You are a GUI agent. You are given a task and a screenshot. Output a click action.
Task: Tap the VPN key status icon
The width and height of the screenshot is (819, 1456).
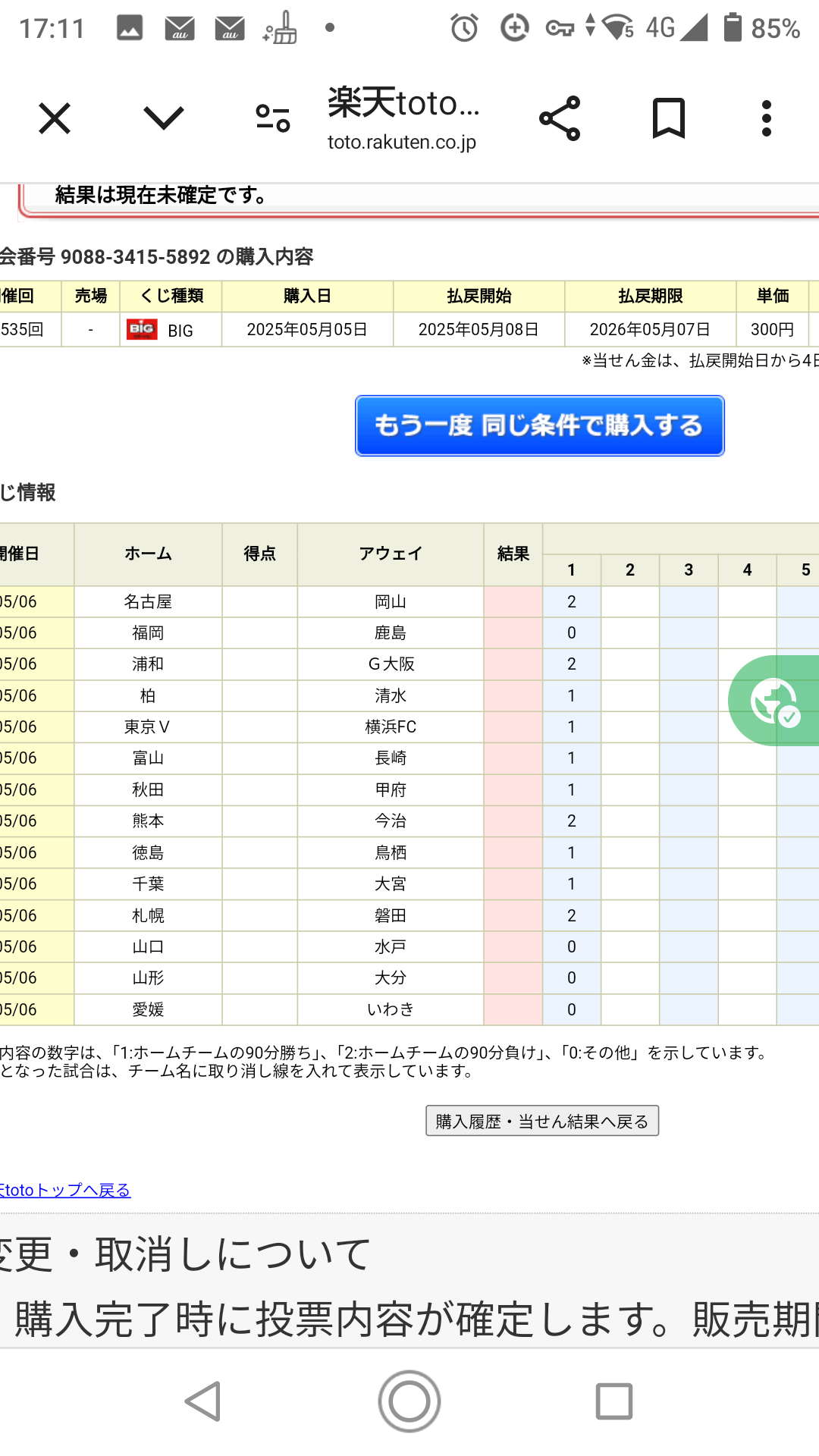tap(560, 29)
